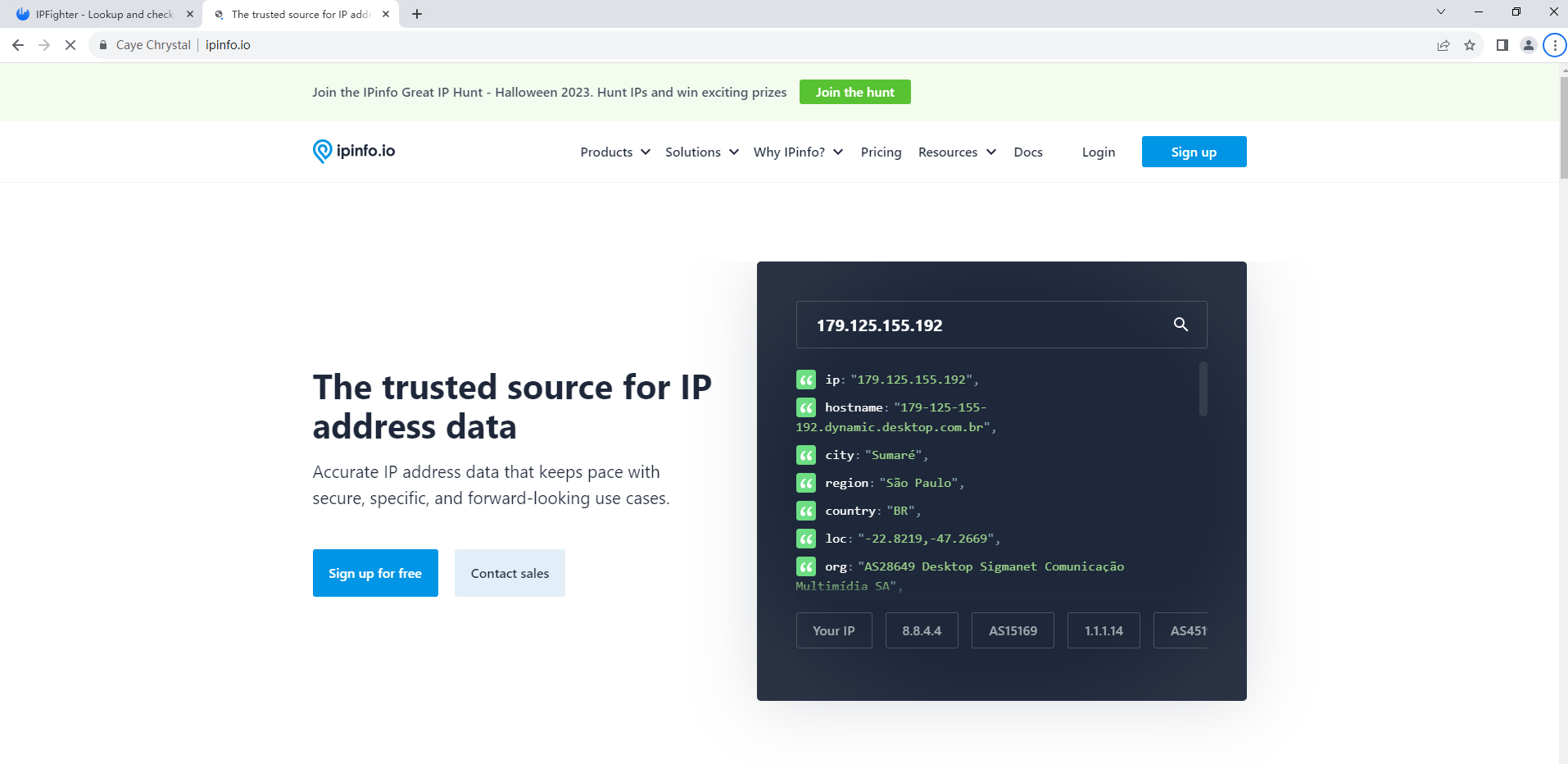
Task: Click the "BR" country value
Action: 900,511
